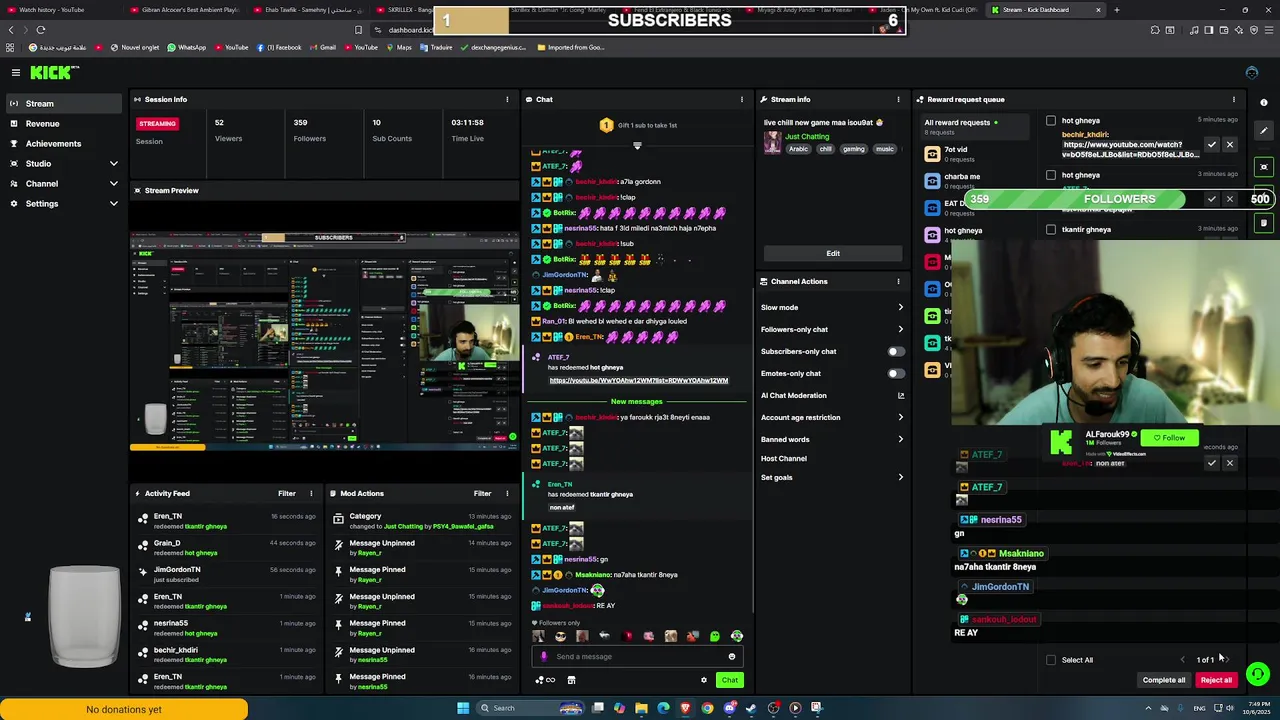The height and width of the screenshot is (720, 1280).
Task: Reject bechir_khdiri hot ghneya request X
Action: coord(1230,145)
